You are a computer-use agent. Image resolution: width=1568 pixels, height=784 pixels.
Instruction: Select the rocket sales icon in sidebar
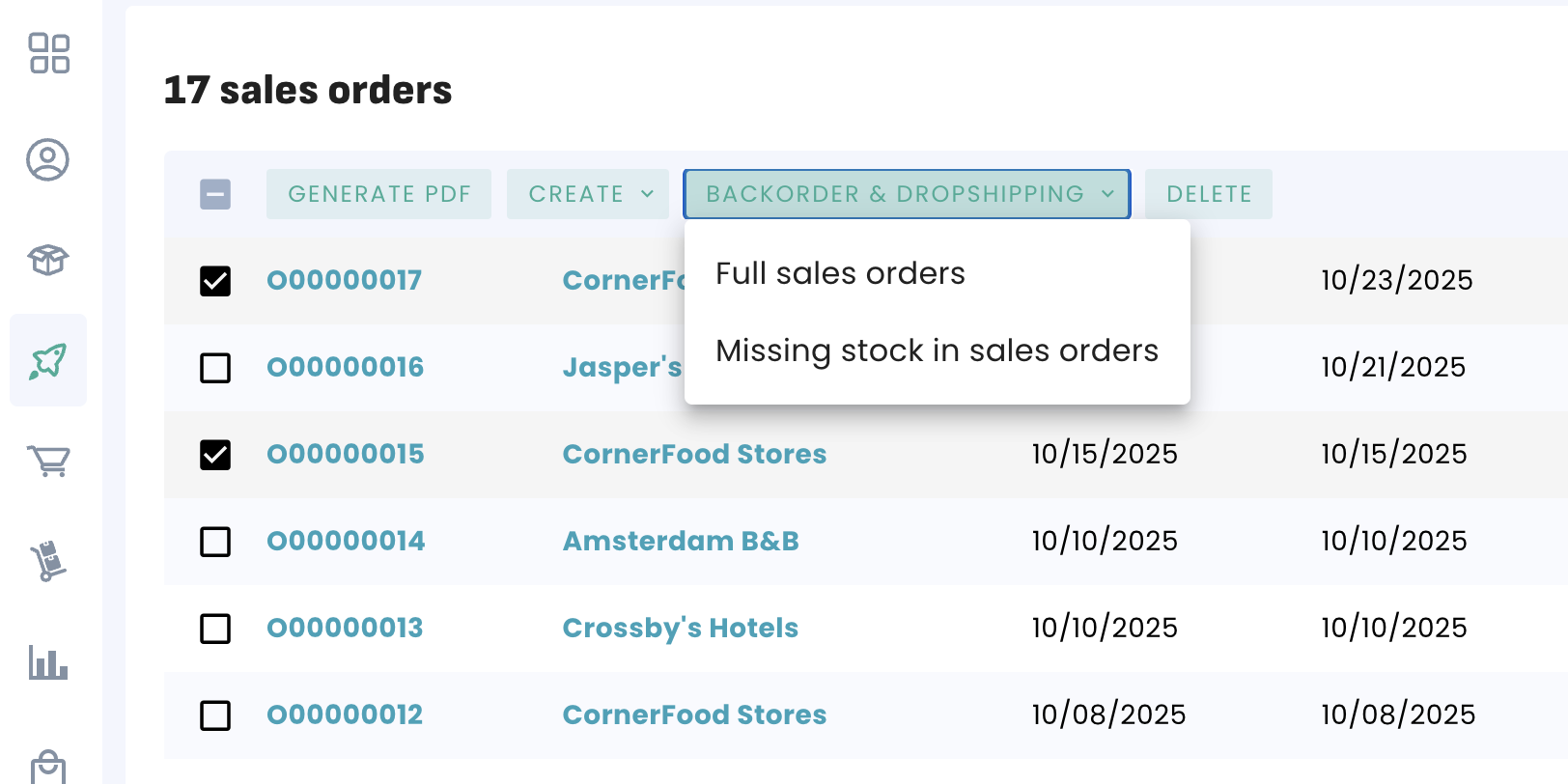[x=47, y=361]
